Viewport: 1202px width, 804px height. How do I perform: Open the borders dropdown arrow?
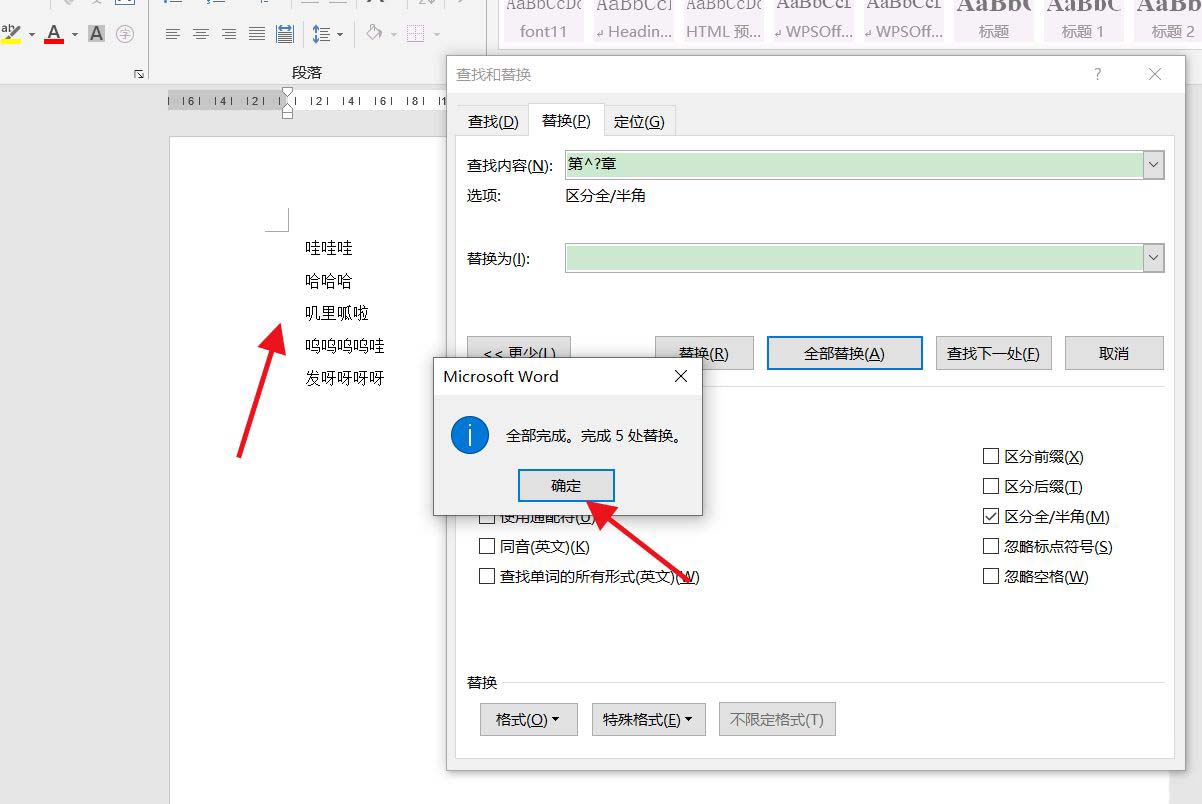tap(438, 34)
